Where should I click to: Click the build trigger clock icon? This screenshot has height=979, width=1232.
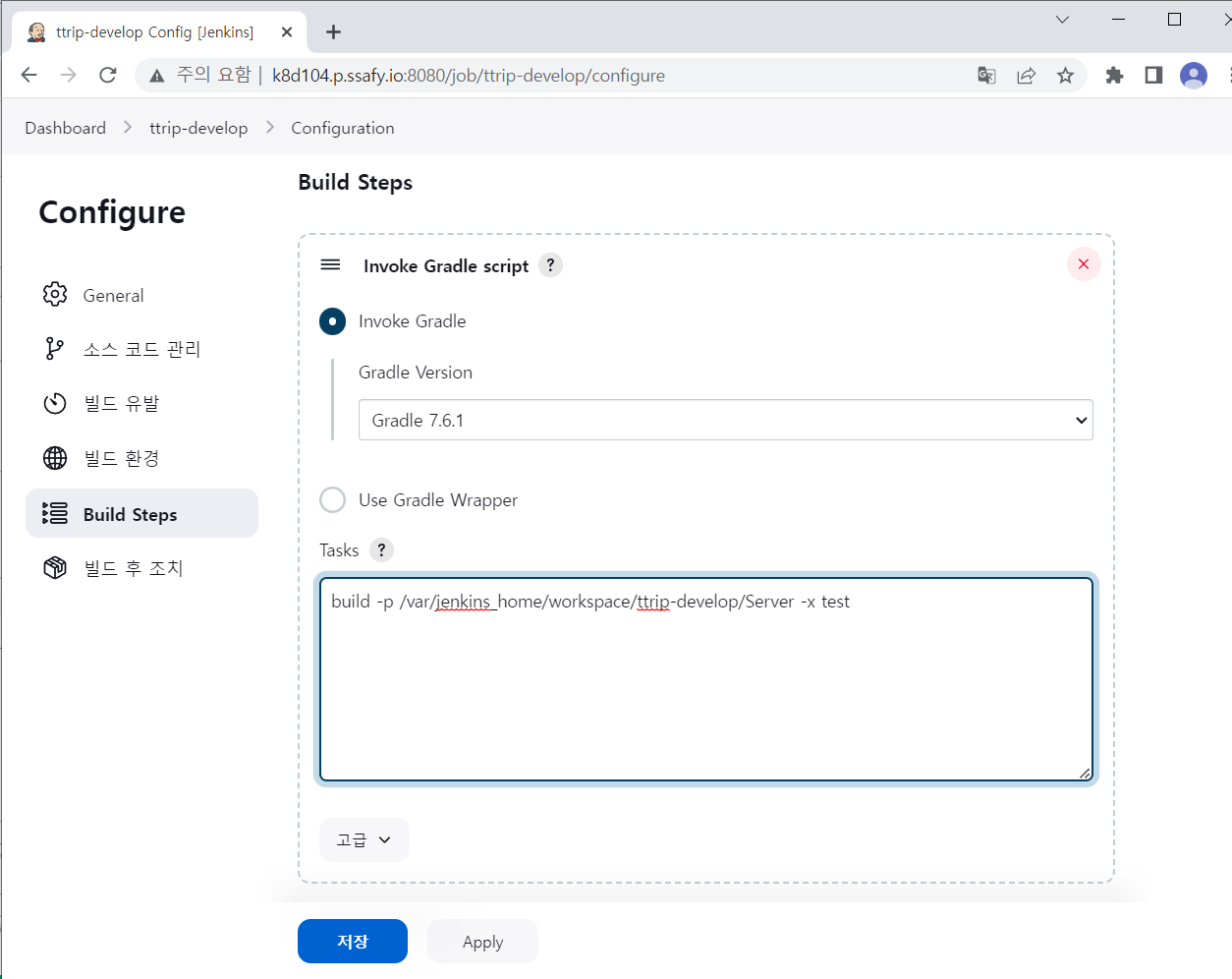[x=55, y=403]
